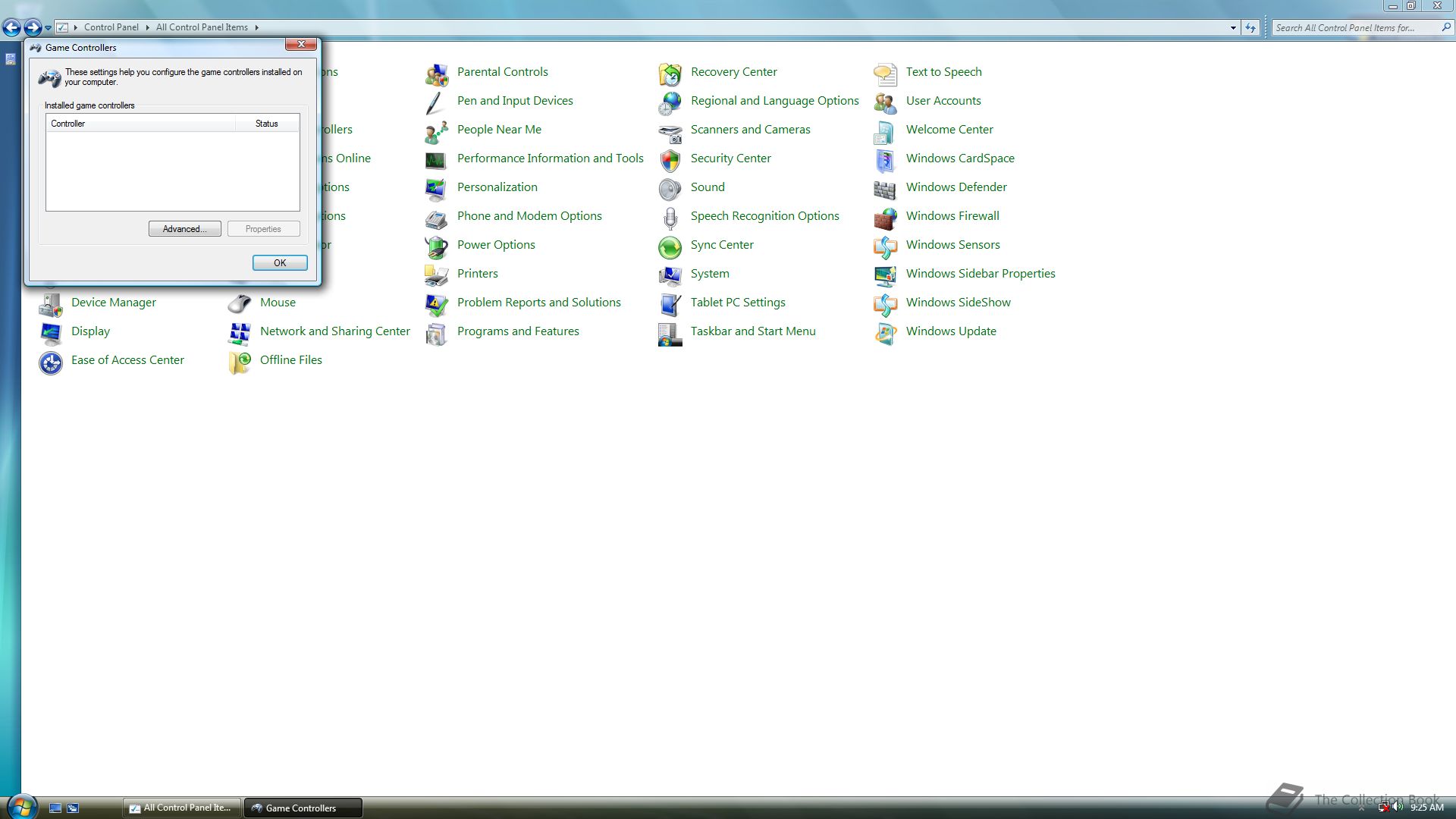Open the System icon
This screenshot has height=819, width=1456.
670,275
